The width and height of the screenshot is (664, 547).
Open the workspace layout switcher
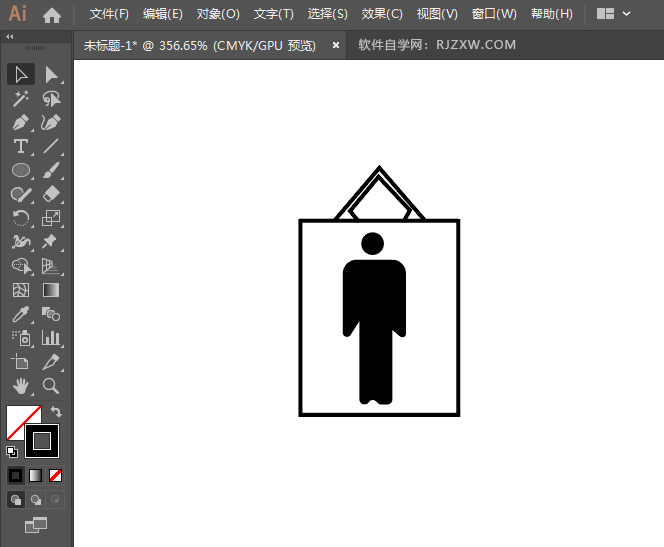(605, 14)
